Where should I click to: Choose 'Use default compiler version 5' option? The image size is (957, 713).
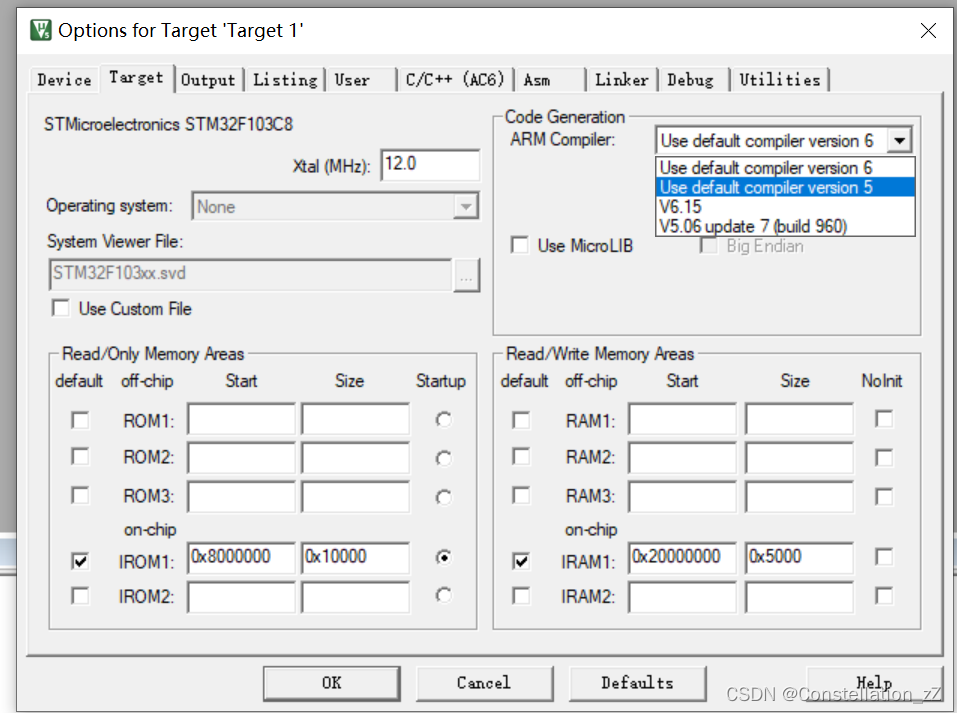(x=785, y=187)
